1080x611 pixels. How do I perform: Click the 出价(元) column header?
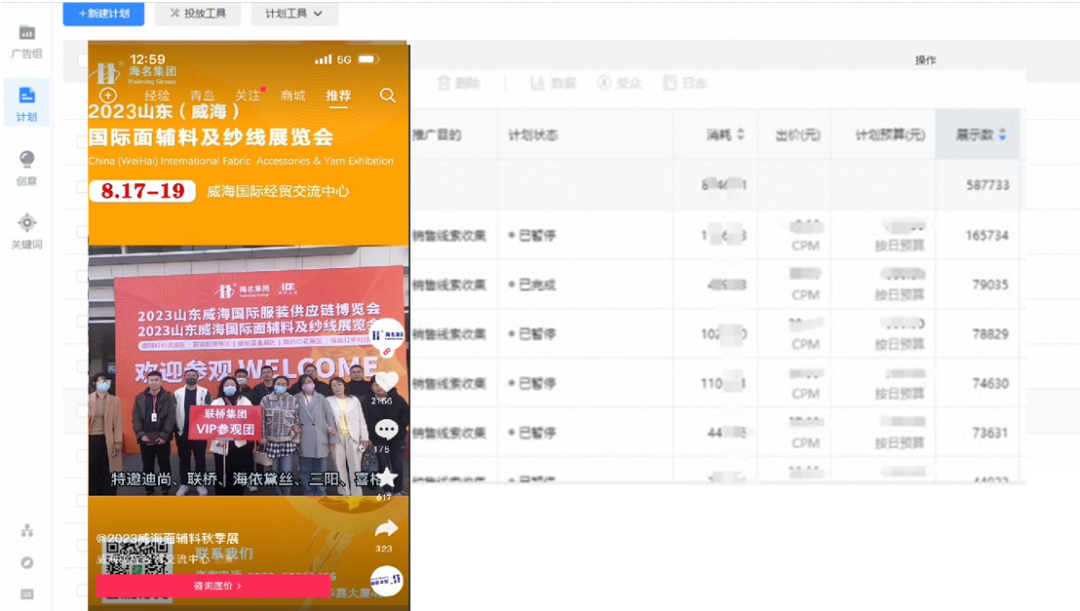point(797,135)
